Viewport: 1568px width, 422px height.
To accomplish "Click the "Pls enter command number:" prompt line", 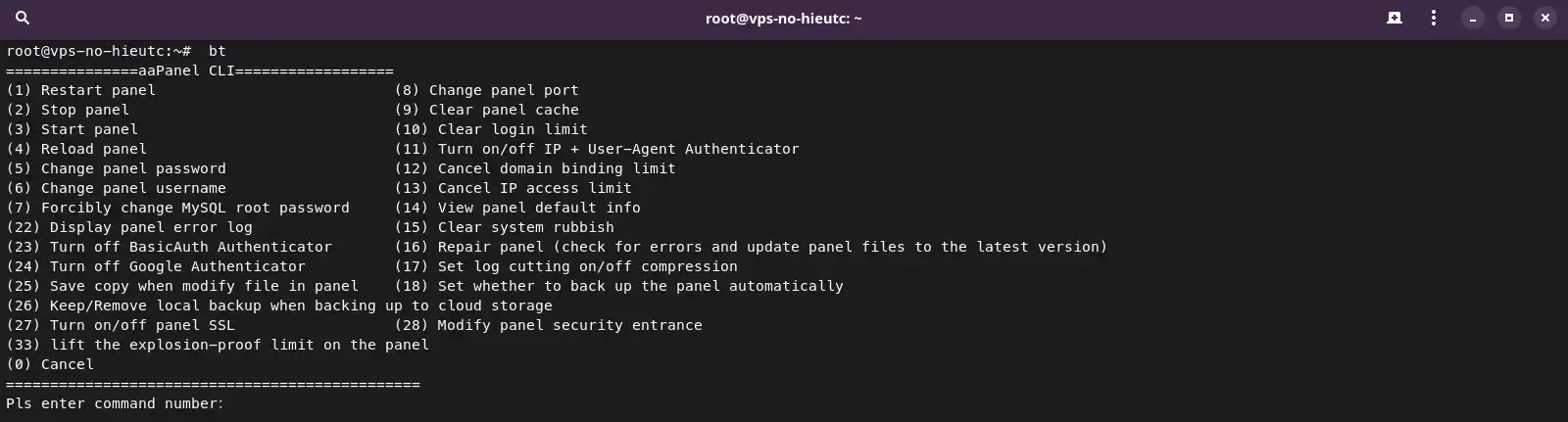I will pos(115,403).
